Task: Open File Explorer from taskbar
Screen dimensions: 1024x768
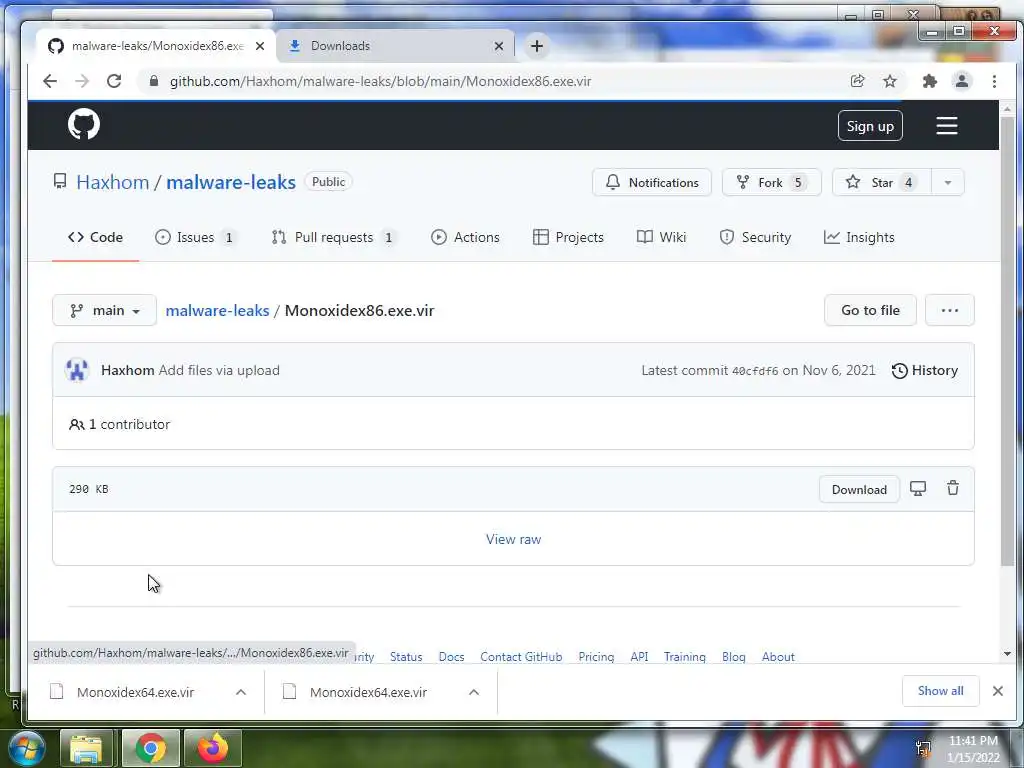Action: coord(86,748)
